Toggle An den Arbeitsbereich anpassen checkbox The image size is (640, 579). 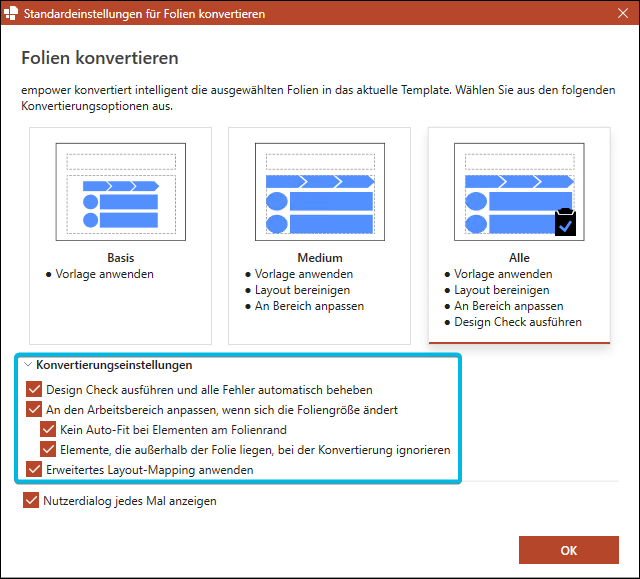tap(34, 409)
